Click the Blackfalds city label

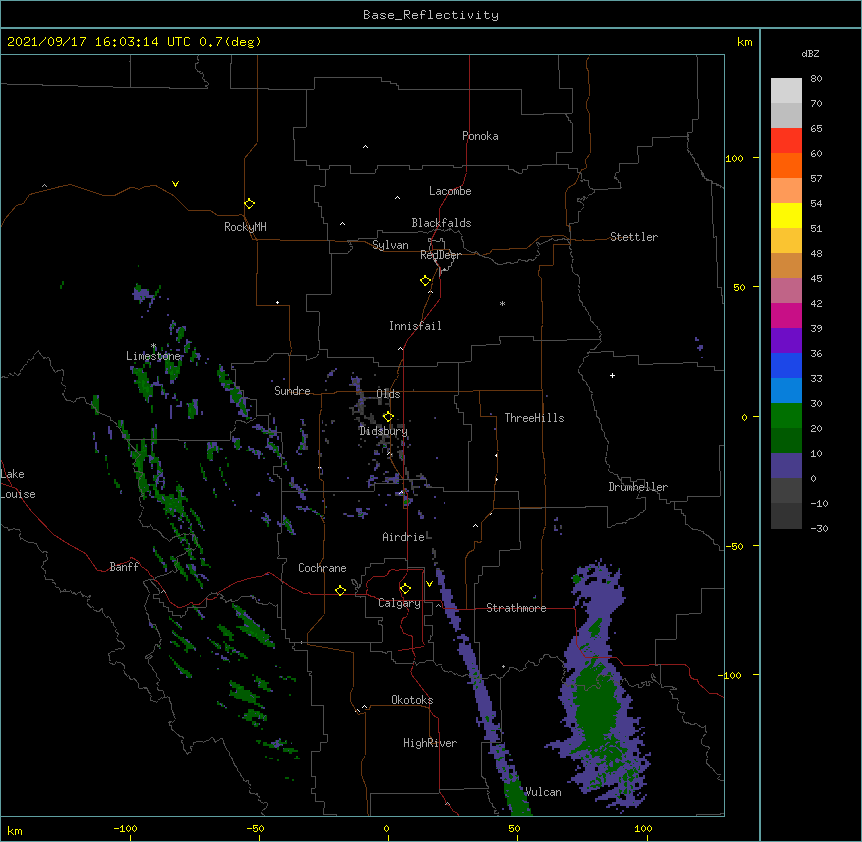click(441, 223)
